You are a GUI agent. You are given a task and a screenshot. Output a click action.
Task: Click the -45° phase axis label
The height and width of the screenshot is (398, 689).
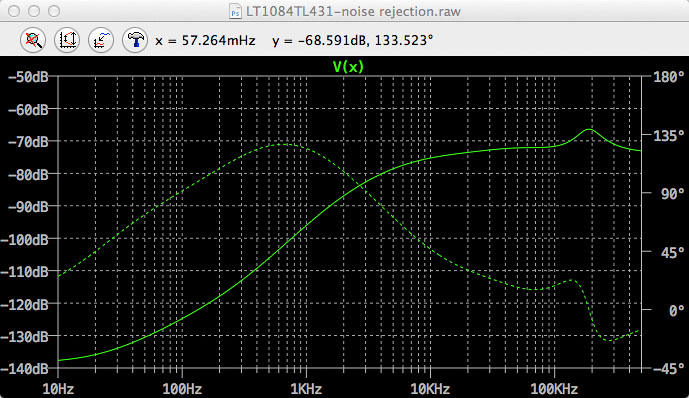[669, 368]
